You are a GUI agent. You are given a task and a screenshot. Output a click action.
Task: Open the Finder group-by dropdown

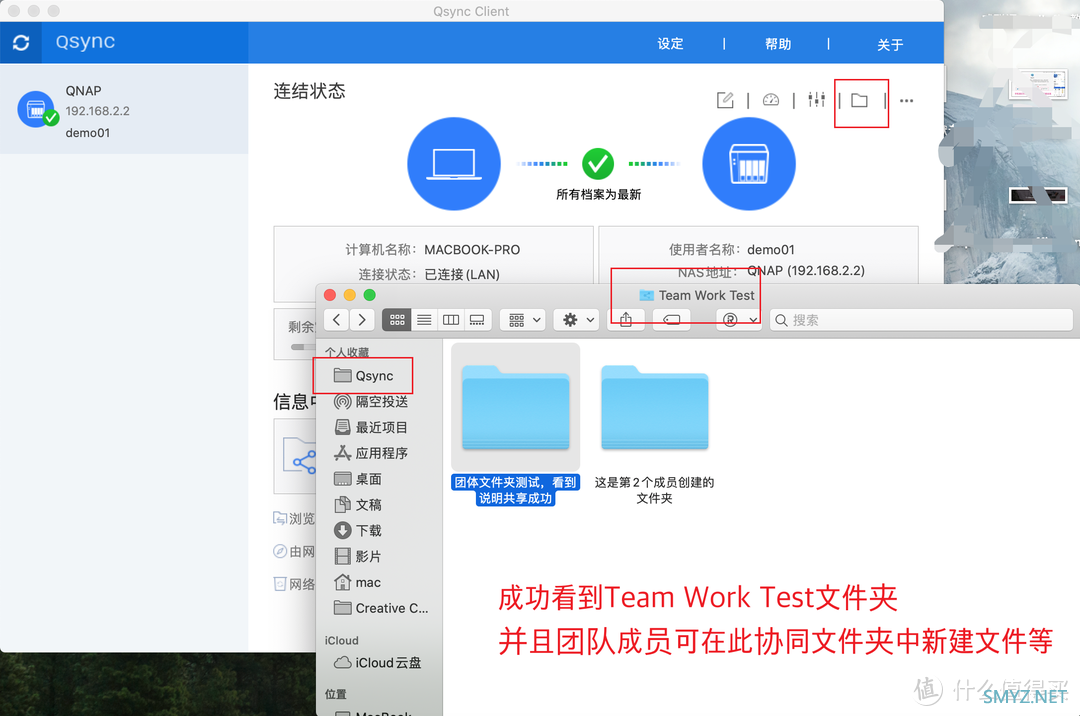523,319
